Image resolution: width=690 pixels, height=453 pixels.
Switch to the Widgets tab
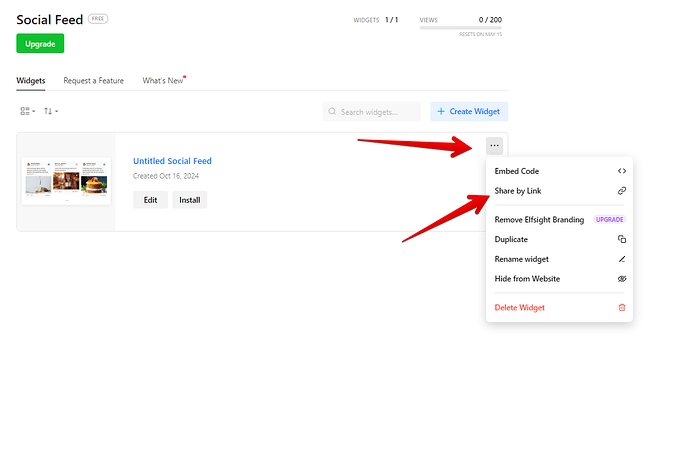point(31,81)
